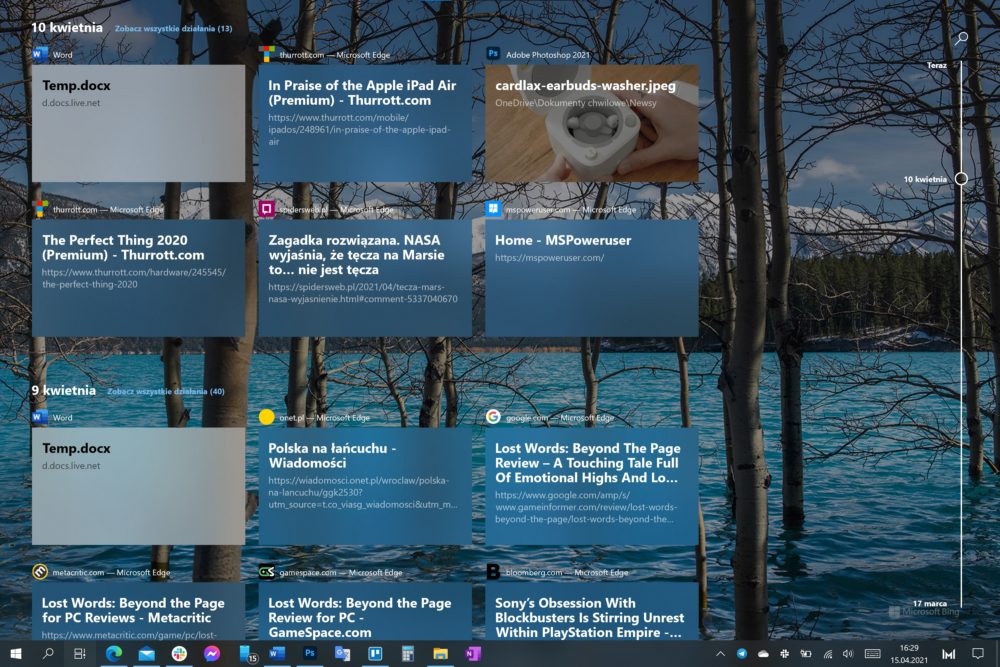Image resolution: width=1000 pixels, height=667 pixels.
Task: Open Lost Words Metacritic PC Reviews card
Action: [x=138, y=612]
